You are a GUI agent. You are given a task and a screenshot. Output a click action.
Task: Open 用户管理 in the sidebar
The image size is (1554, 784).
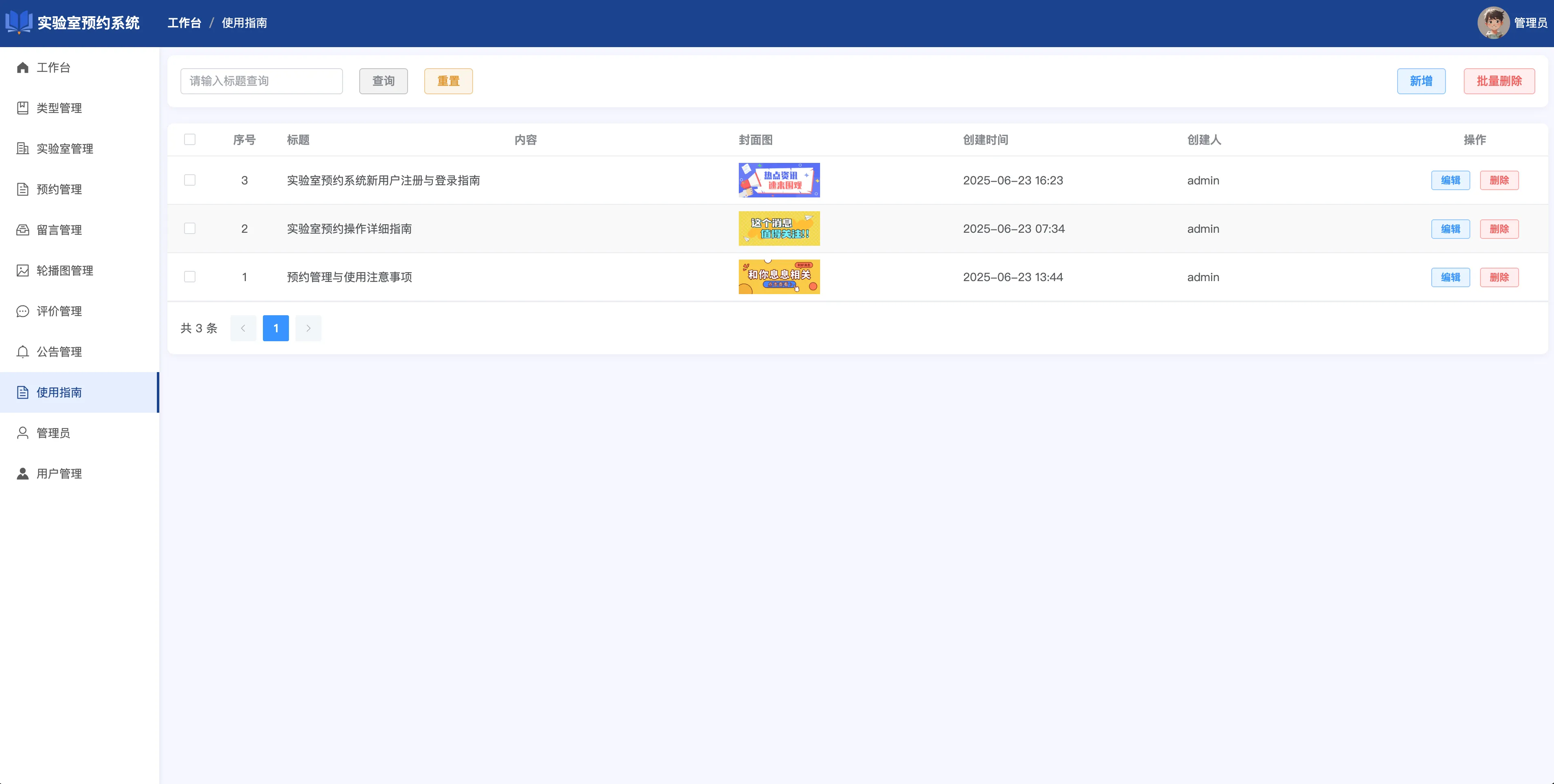pyautogui.click(x=59, y=473)
